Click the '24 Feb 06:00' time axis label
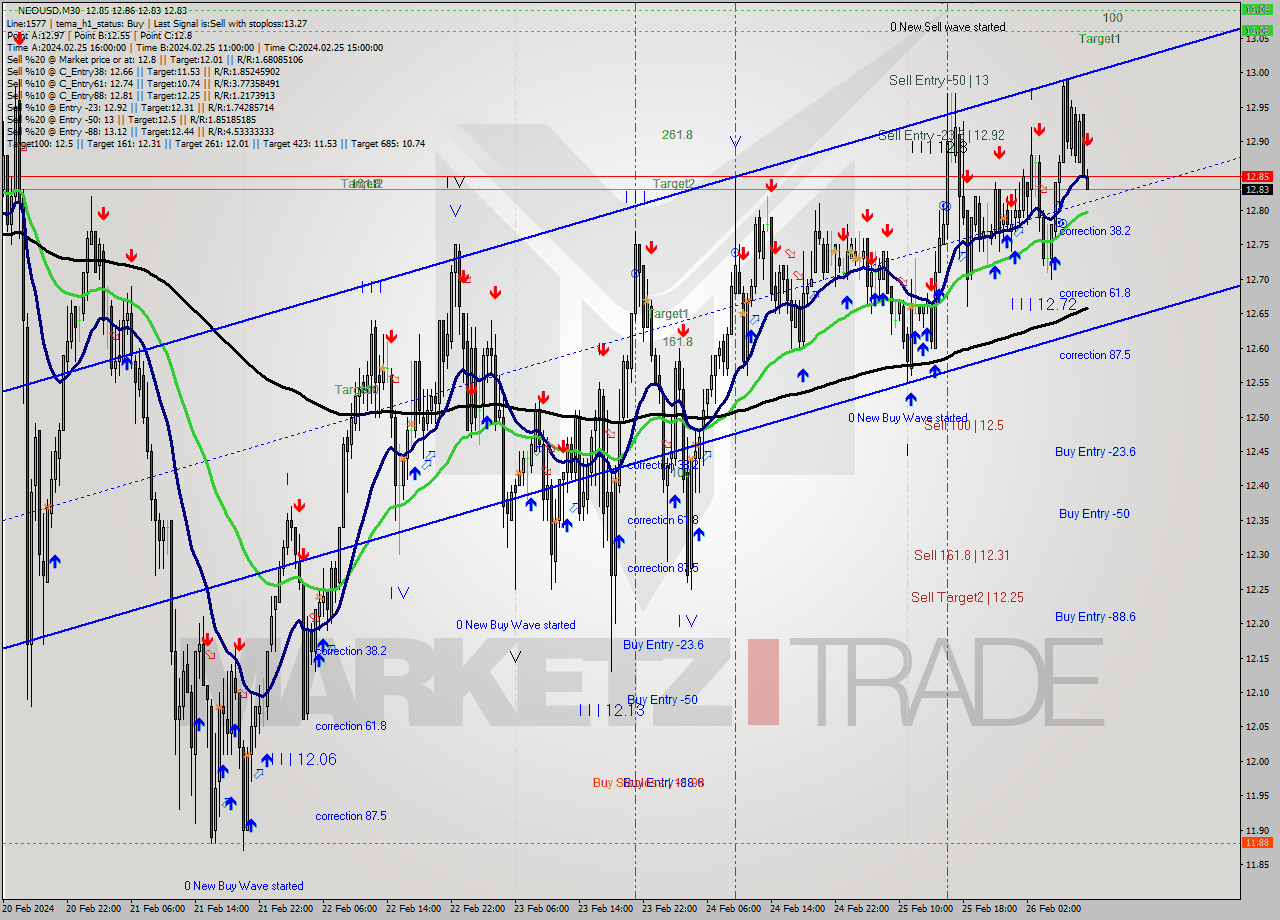The height and width of the screenshot is (920, 1280). point(735,909)
